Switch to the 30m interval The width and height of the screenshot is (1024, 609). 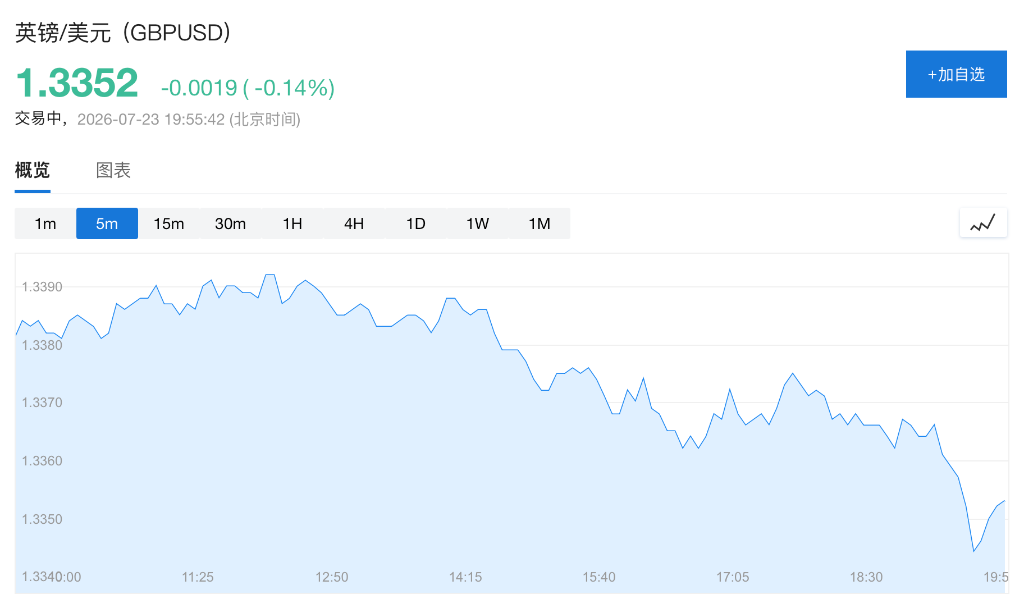click(231, 223)
